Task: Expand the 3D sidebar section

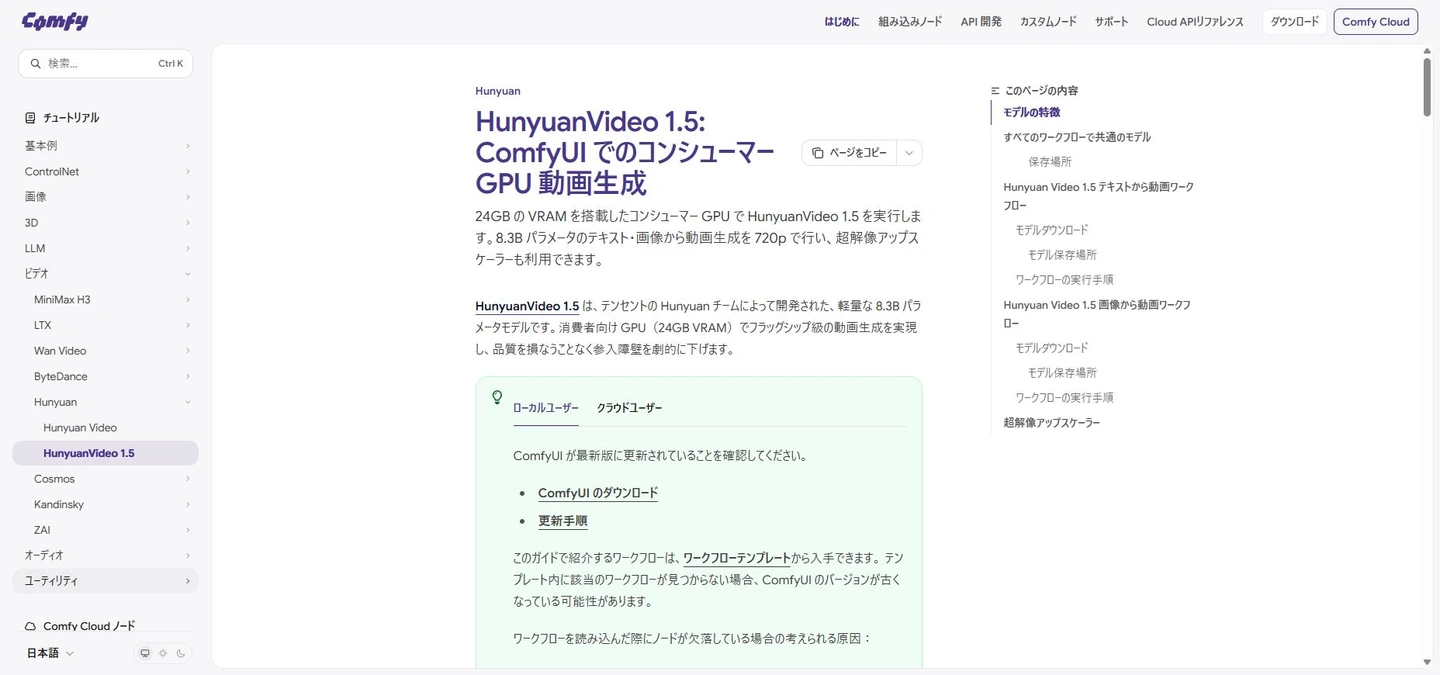Action: coord(105,223)
